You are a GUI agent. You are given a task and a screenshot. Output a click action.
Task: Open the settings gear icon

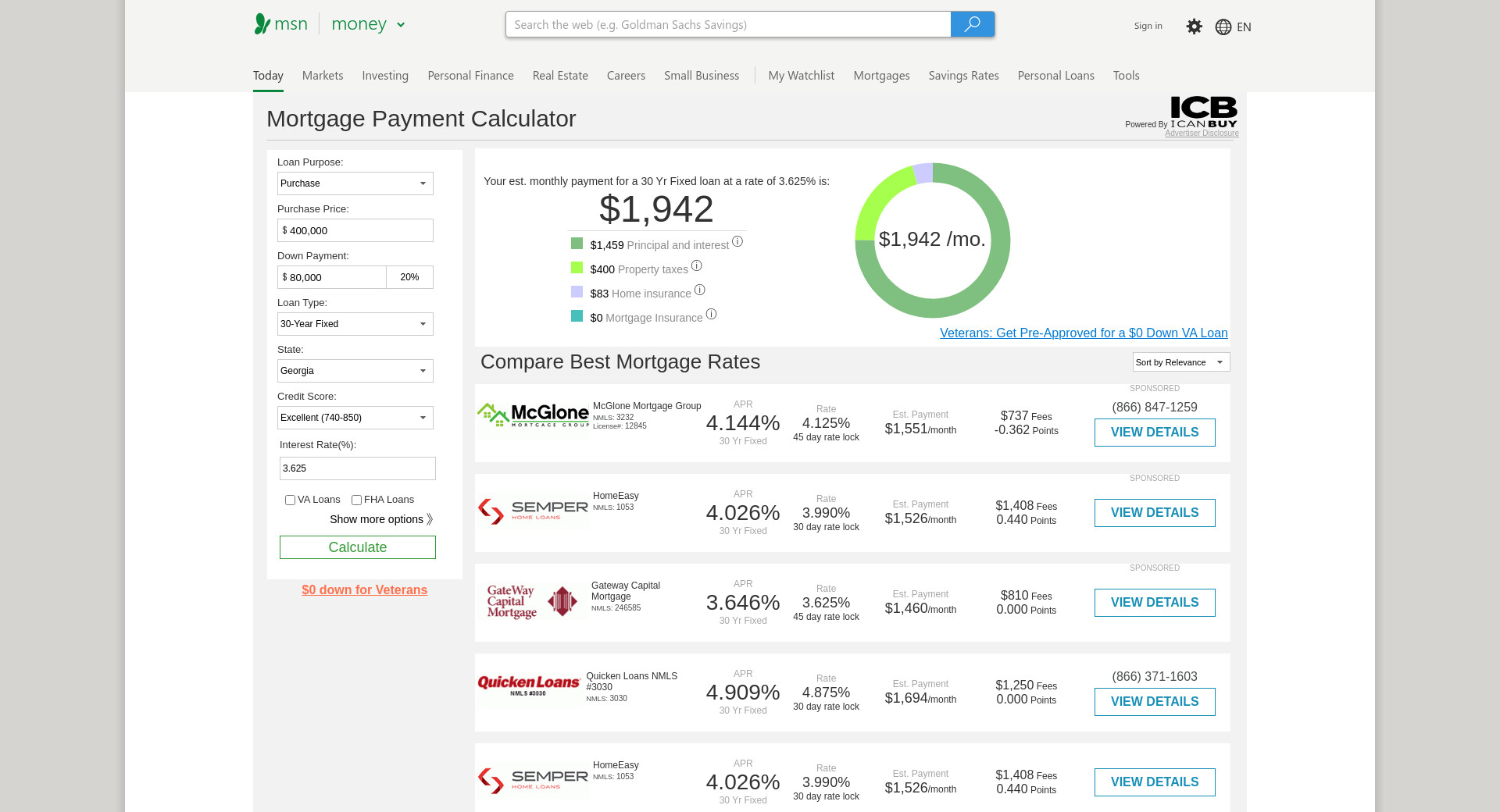[x=1194, y=27]
